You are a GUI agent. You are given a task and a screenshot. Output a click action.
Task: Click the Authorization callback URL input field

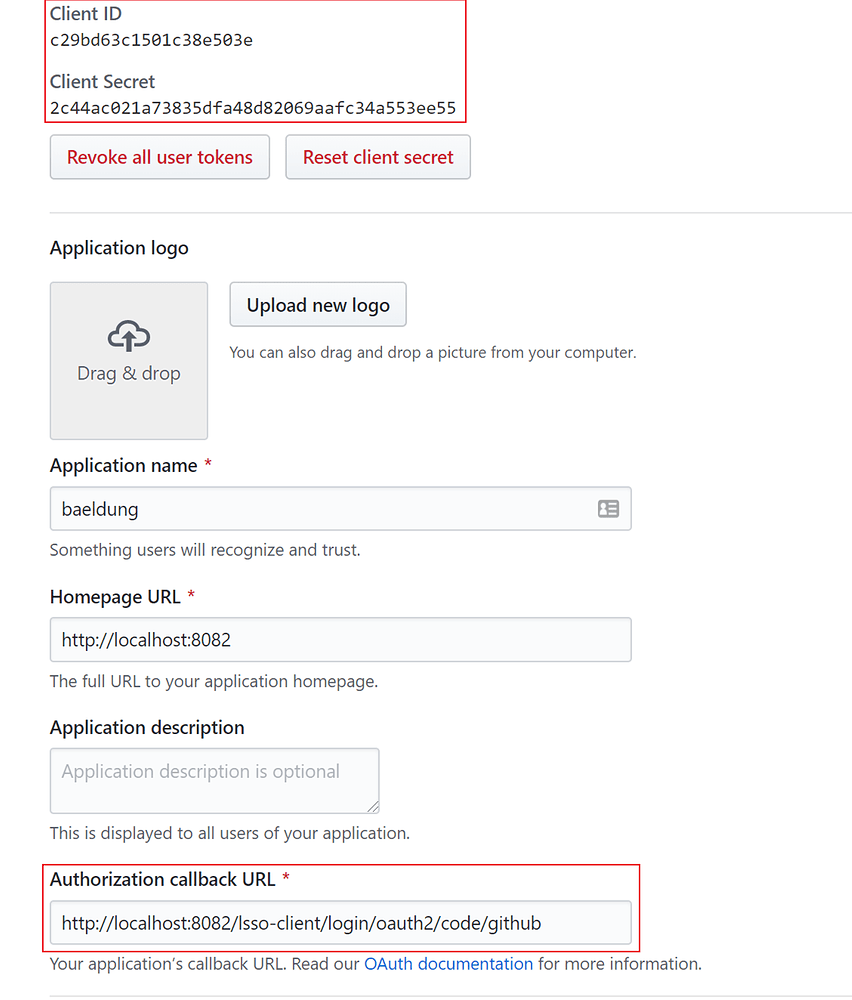coord(341,923)
